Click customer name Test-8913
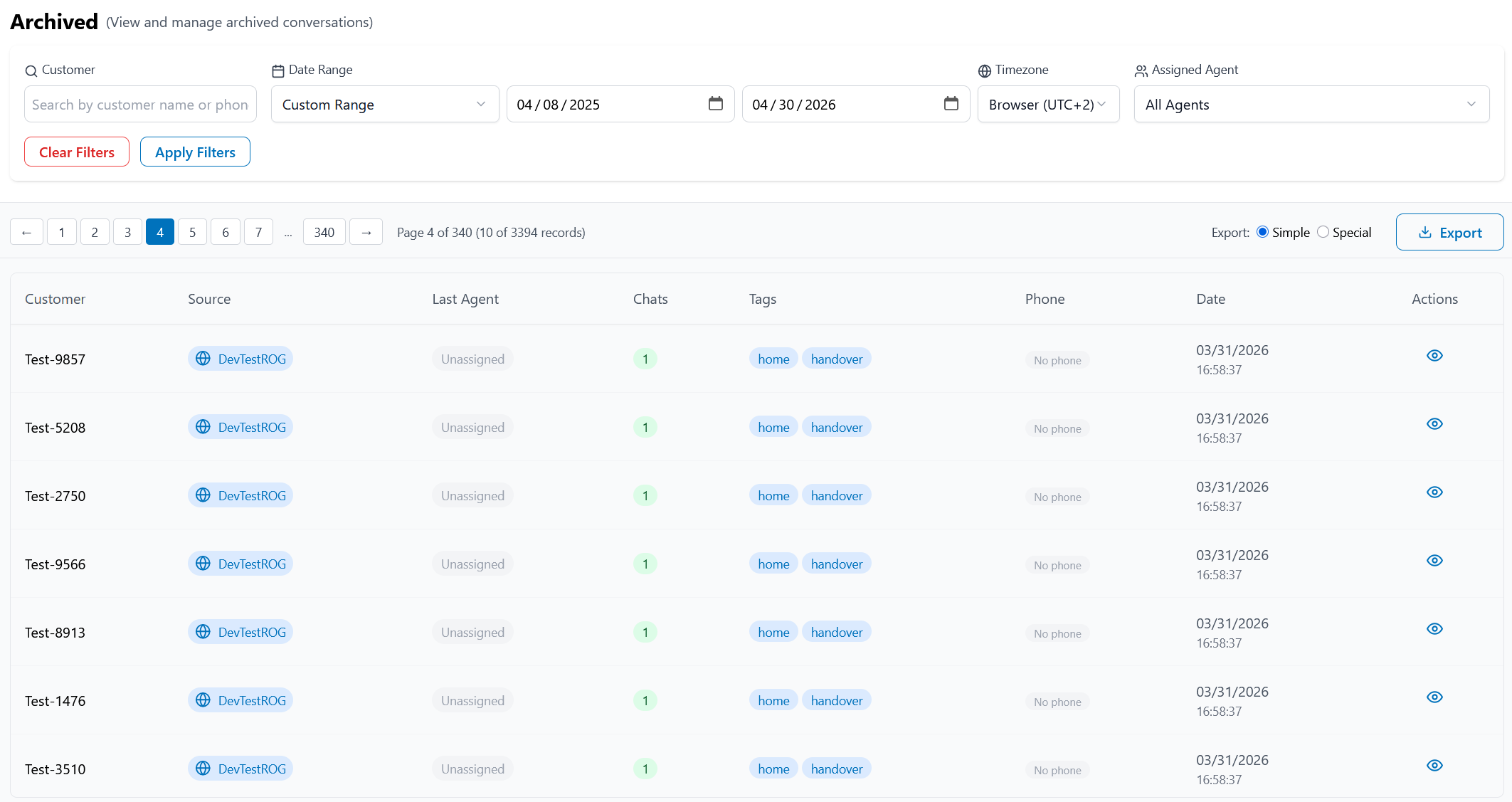Screen dimensions: 1512x802 [x=55, y=632]
